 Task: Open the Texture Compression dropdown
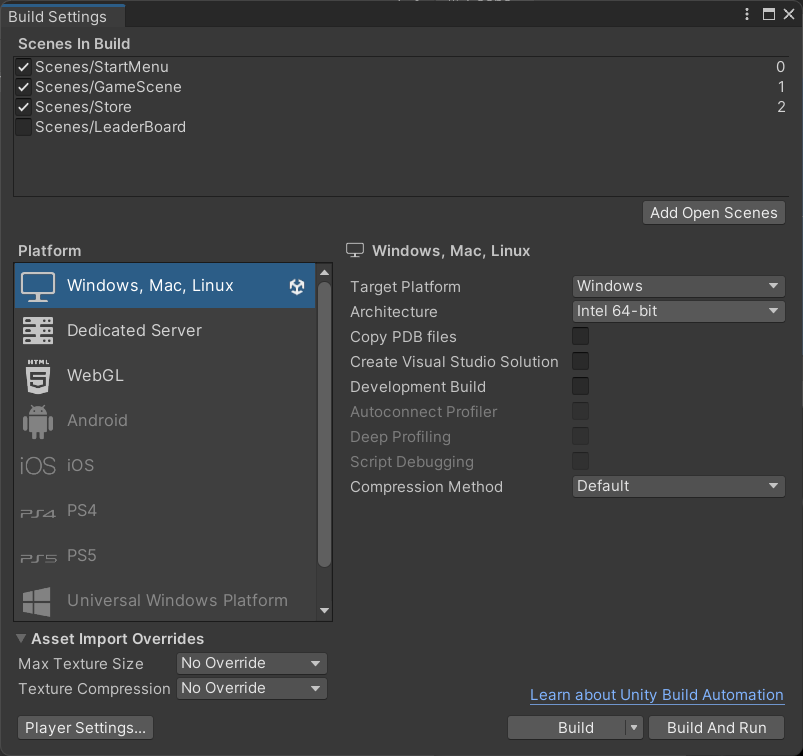click(x=251, y=688)
